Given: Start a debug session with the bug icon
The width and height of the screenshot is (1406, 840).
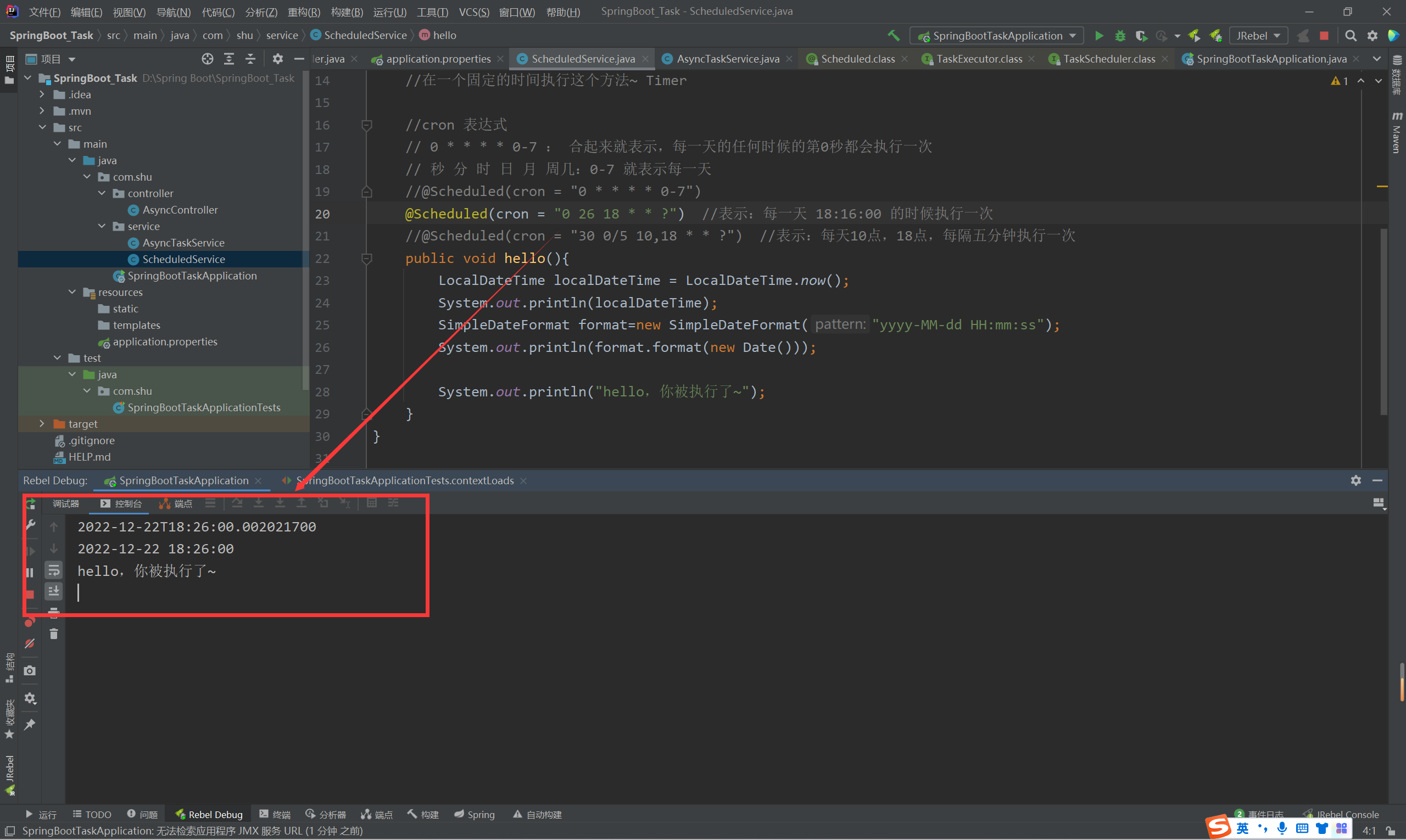Looking at the screenshot, I should tap(1119, 36).
